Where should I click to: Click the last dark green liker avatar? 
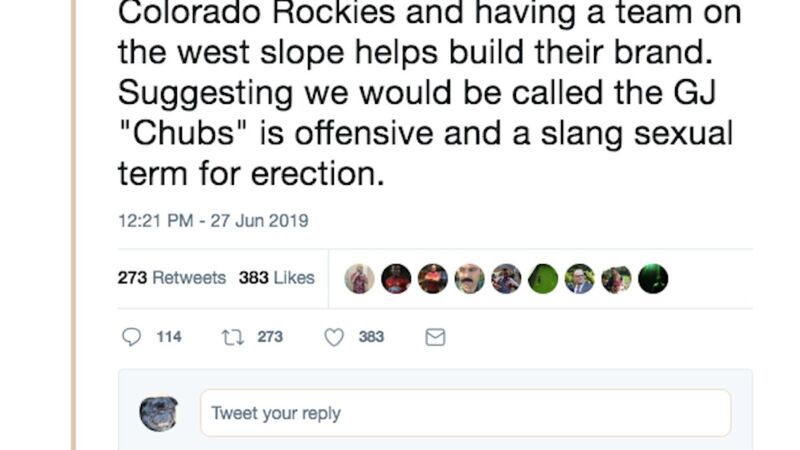tap(653, 279)
